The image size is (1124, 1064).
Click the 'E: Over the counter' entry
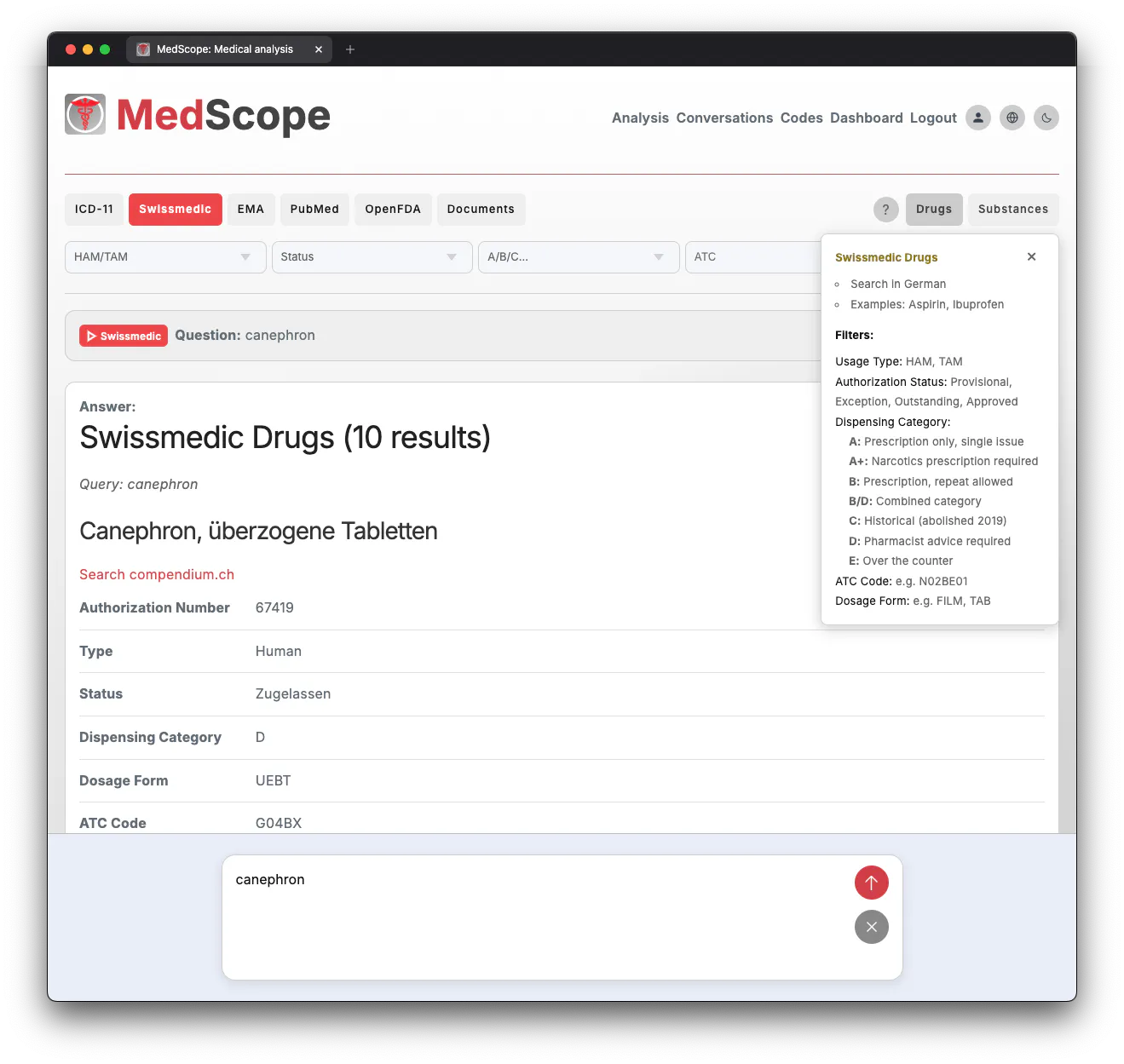tap(901, 561)
